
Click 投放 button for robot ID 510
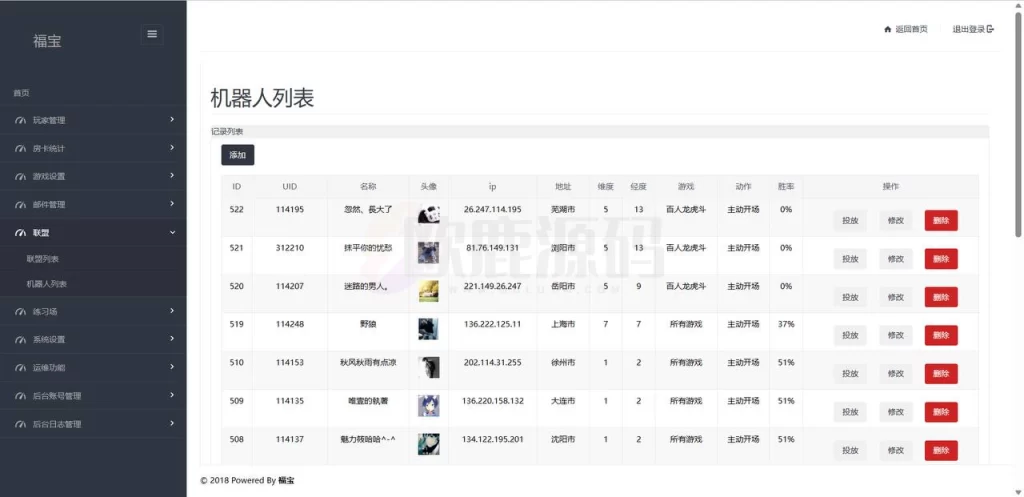click(x=849, y=373)
